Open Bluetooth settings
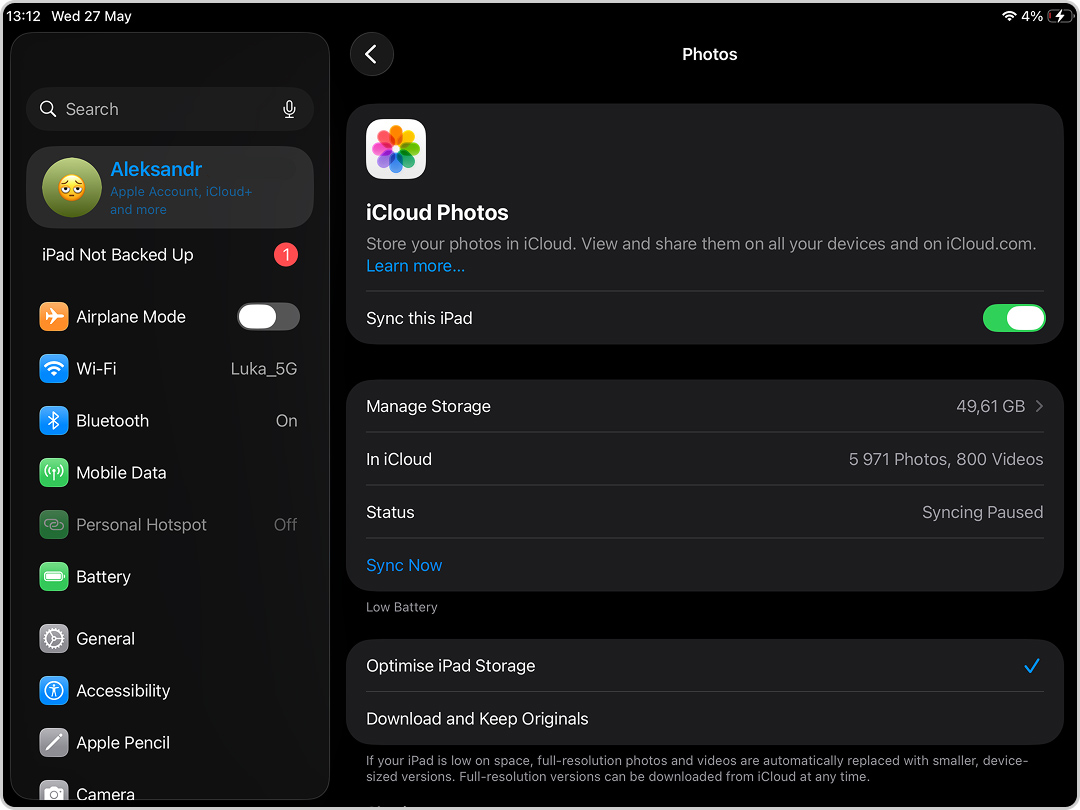 pyautogui.click(x=169, y=421)
